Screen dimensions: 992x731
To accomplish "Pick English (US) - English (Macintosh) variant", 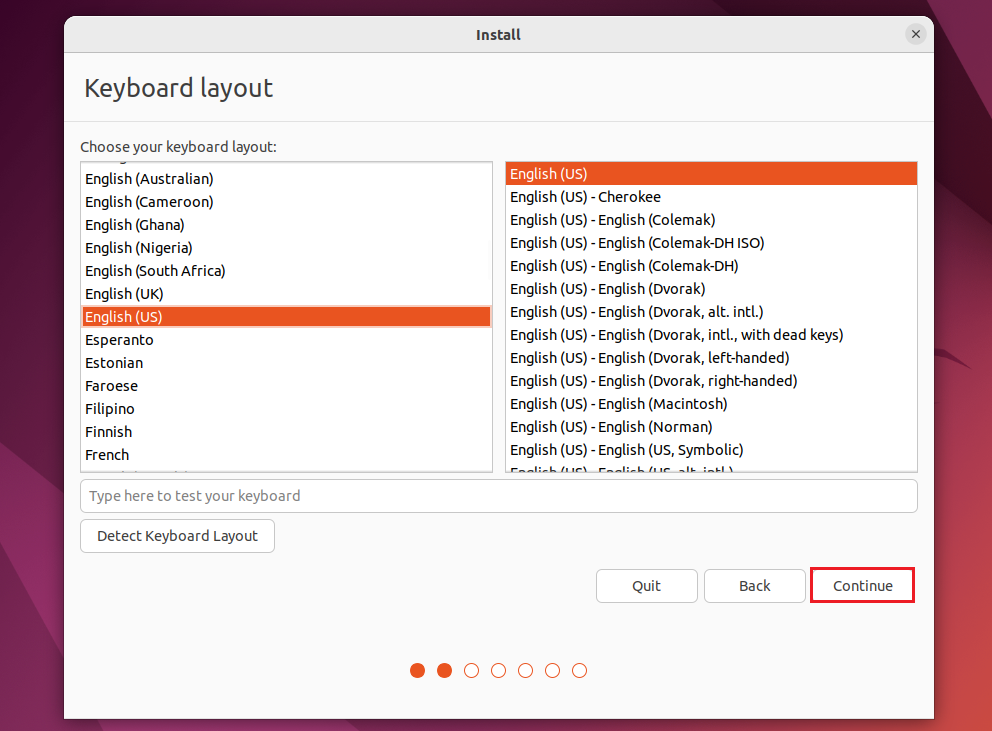I will [x=618, y=403].
